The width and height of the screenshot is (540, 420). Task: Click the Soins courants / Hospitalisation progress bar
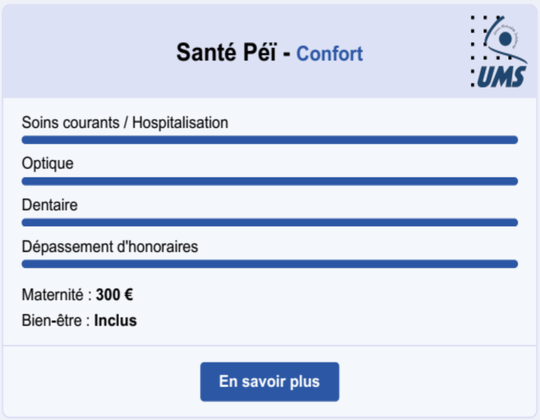270,140
